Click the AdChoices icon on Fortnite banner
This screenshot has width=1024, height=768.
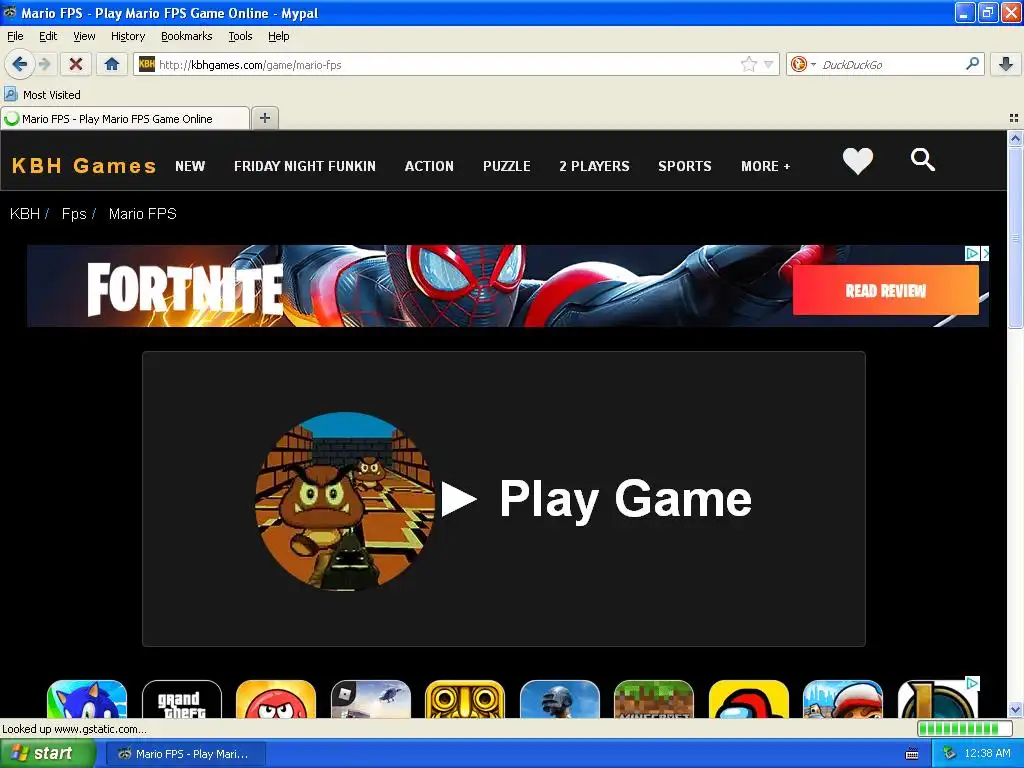tap(972, 253)
